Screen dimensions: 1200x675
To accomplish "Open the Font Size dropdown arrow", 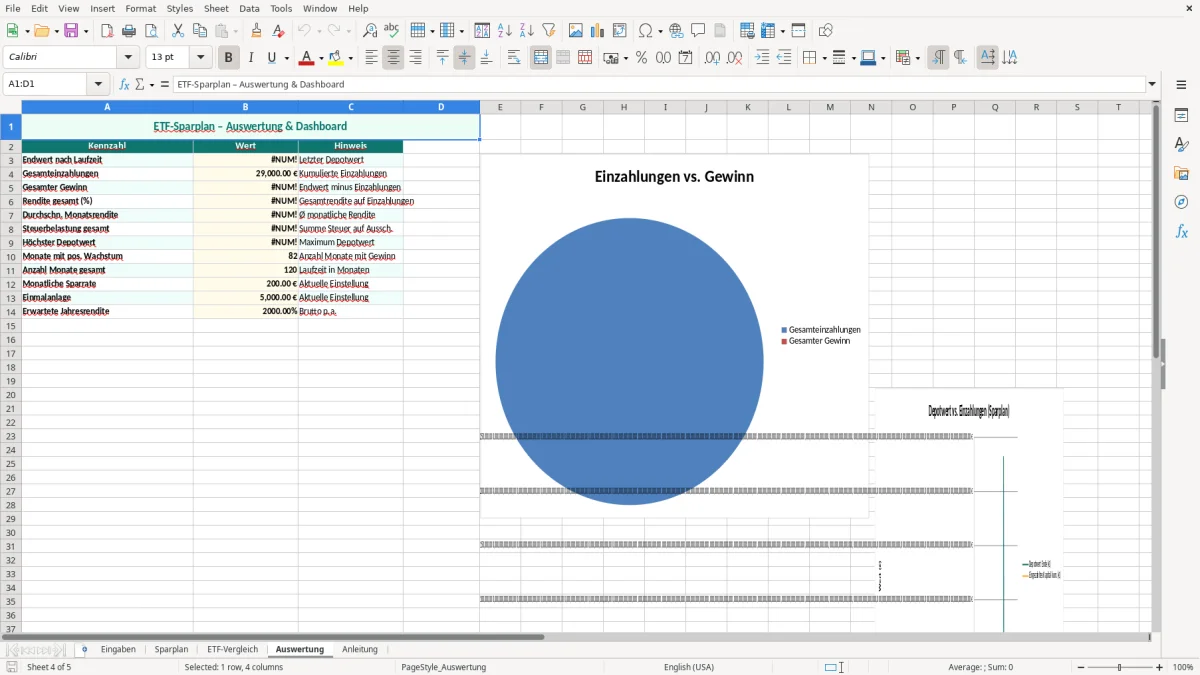I will [201, 58].
